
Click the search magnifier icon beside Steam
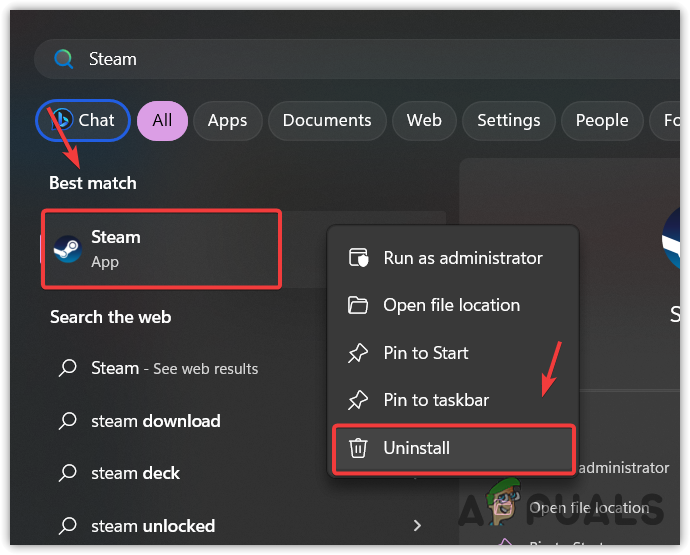point(63,59)
